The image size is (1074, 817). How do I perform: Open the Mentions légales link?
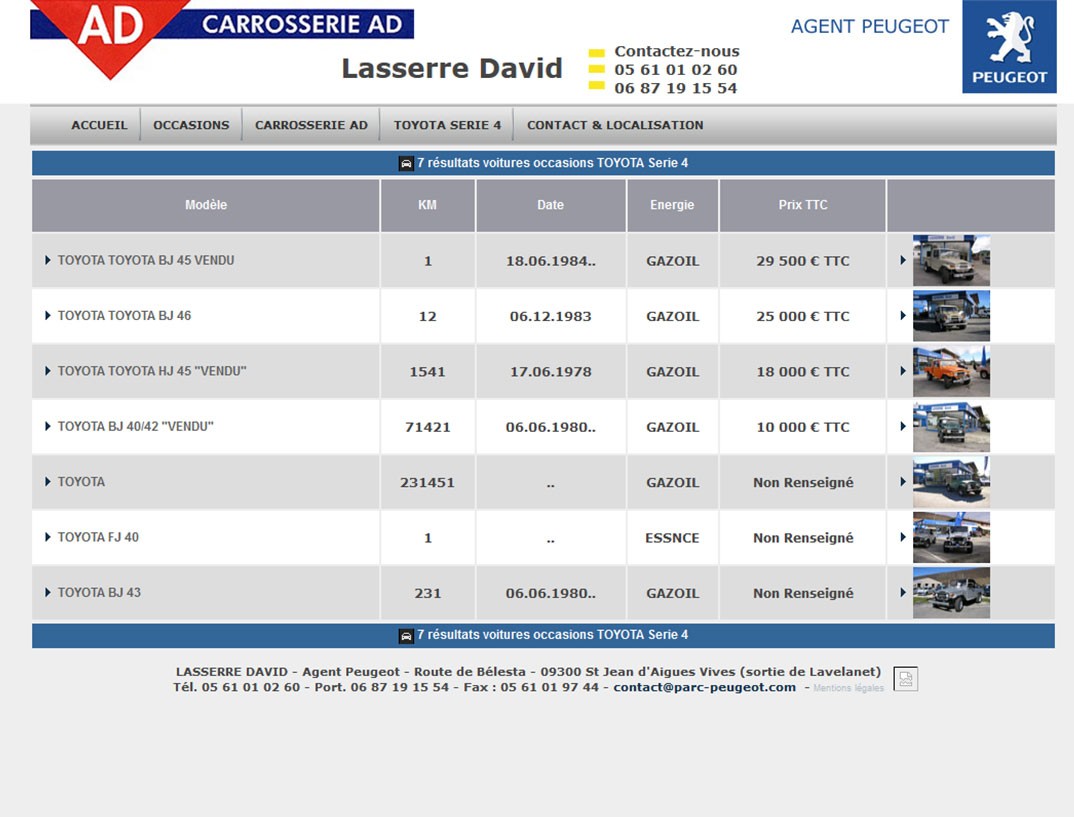click(x=848, y=689)
